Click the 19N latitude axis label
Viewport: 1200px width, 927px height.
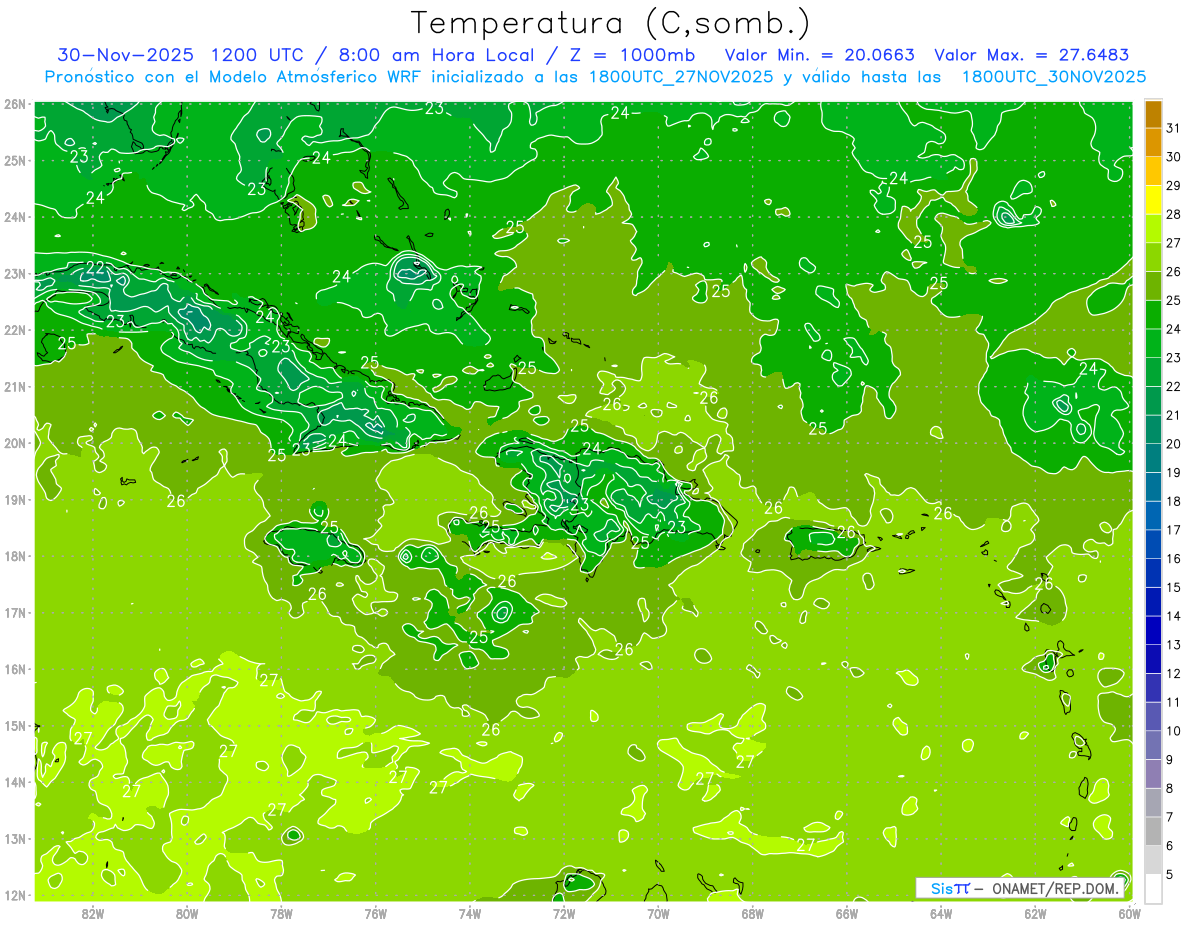15,500
